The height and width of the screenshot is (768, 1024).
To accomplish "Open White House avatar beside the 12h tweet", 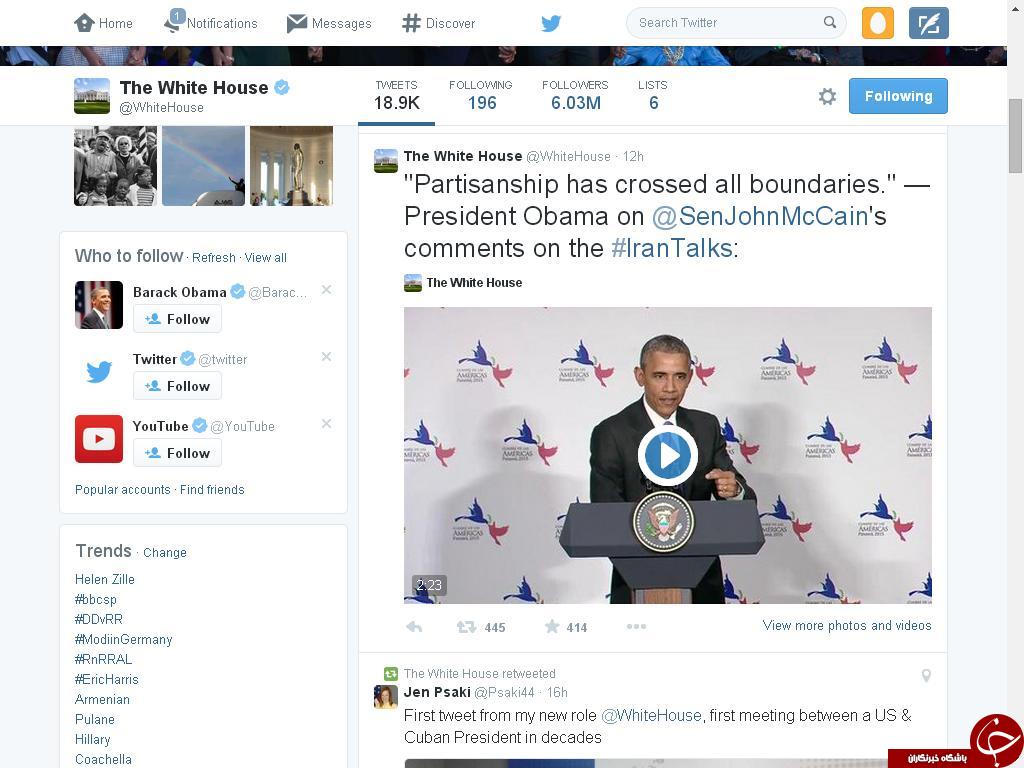I will coord(386,161).
